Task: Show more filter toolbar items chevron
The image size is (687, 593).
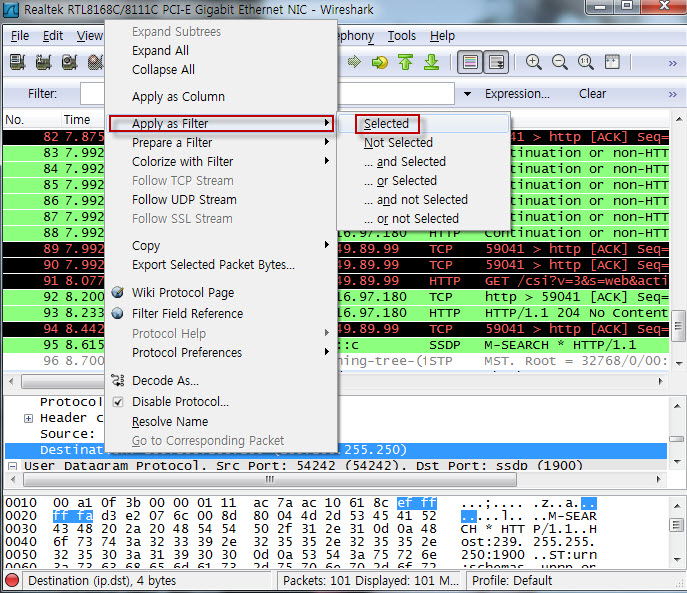Action: click(673, 94)
